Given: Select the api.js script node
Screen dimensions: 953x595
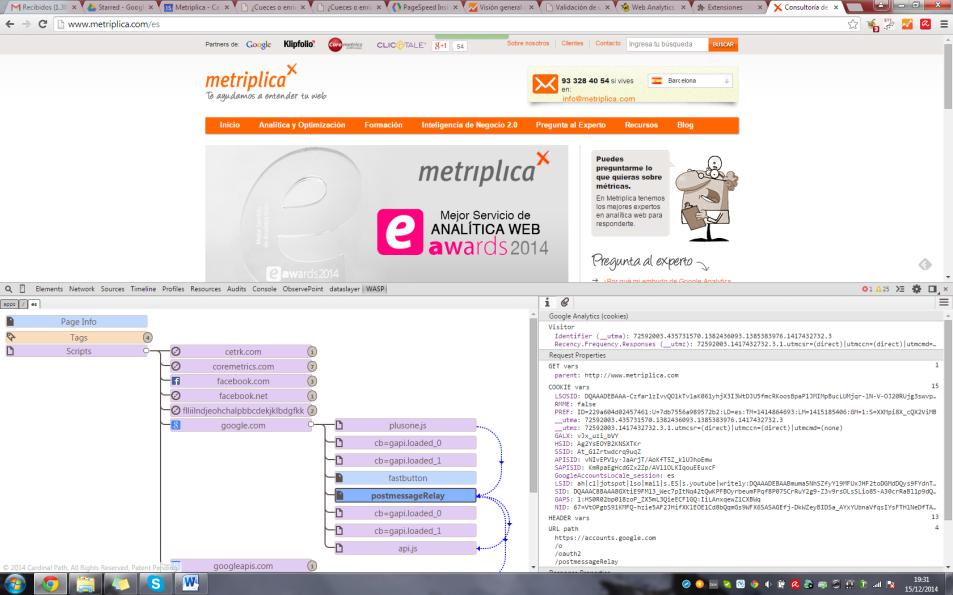Looking at the screenshot, I should 407,548.
